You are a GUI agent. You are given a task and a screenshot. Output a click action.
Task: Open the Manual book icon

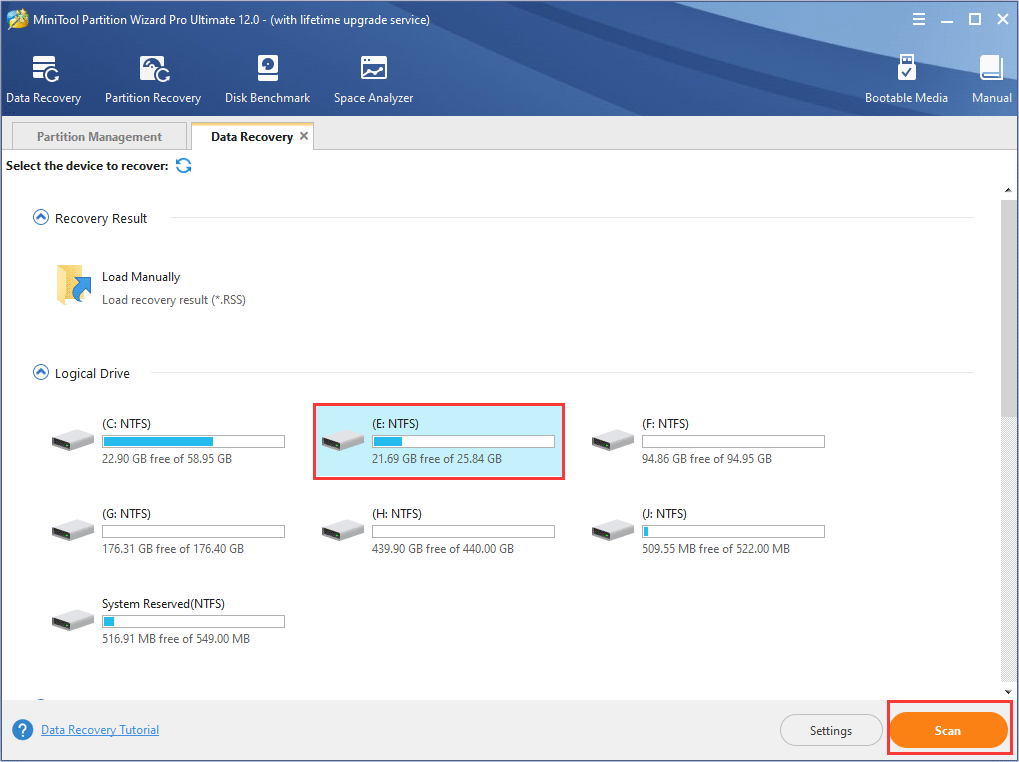pyautogui.click(x=992, y=69)
